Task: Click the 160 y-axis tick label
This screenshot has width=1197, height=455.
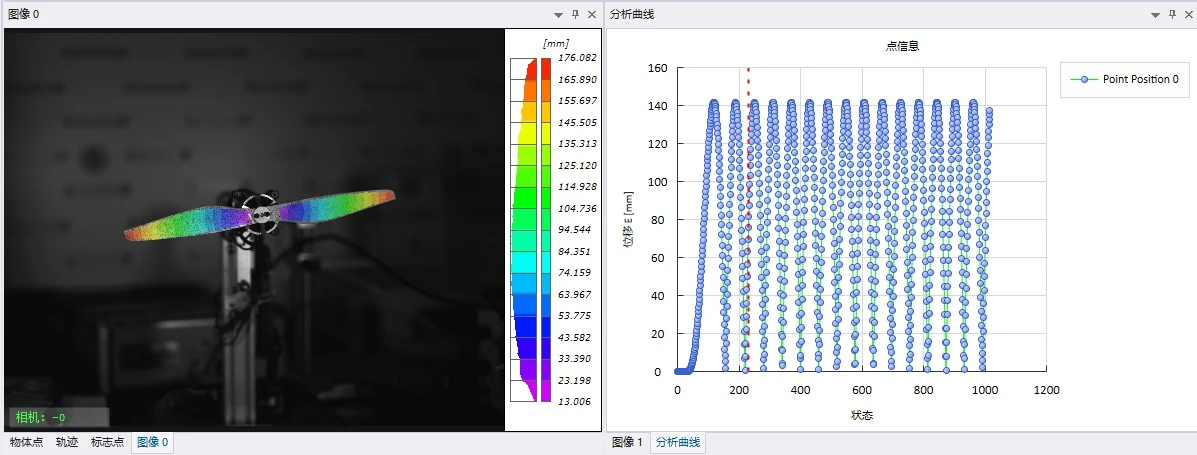Action: pyautogui.click(x=657, y=68)
